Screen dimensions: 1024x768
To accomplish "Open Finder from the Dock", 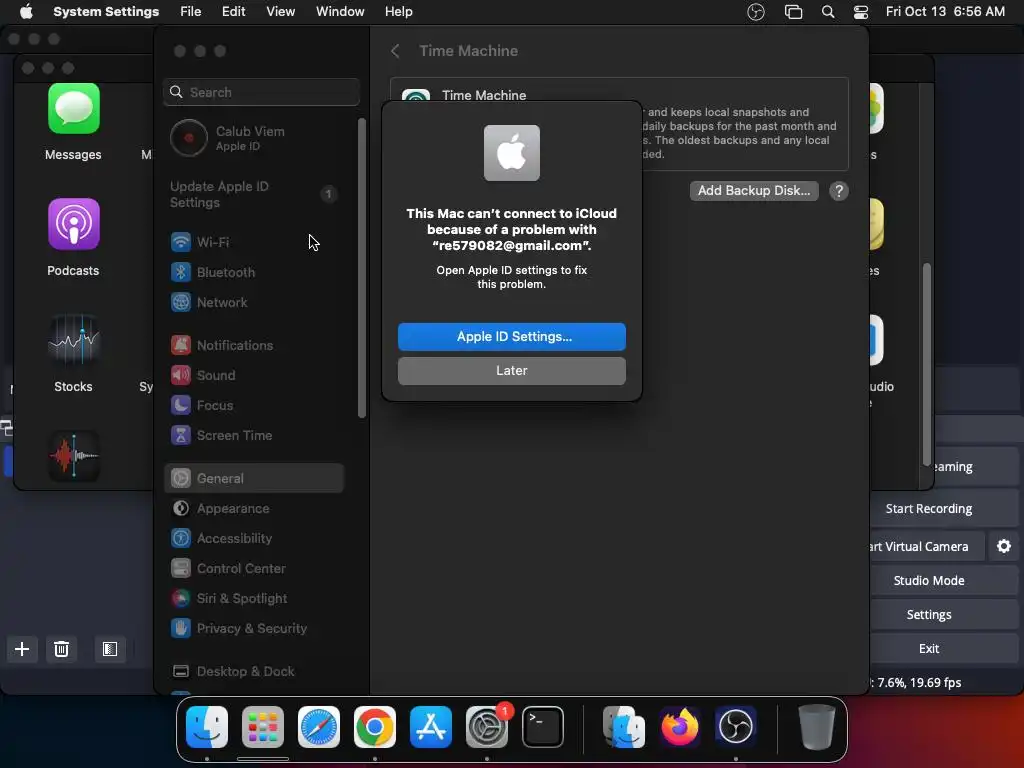I will [207, 727].
